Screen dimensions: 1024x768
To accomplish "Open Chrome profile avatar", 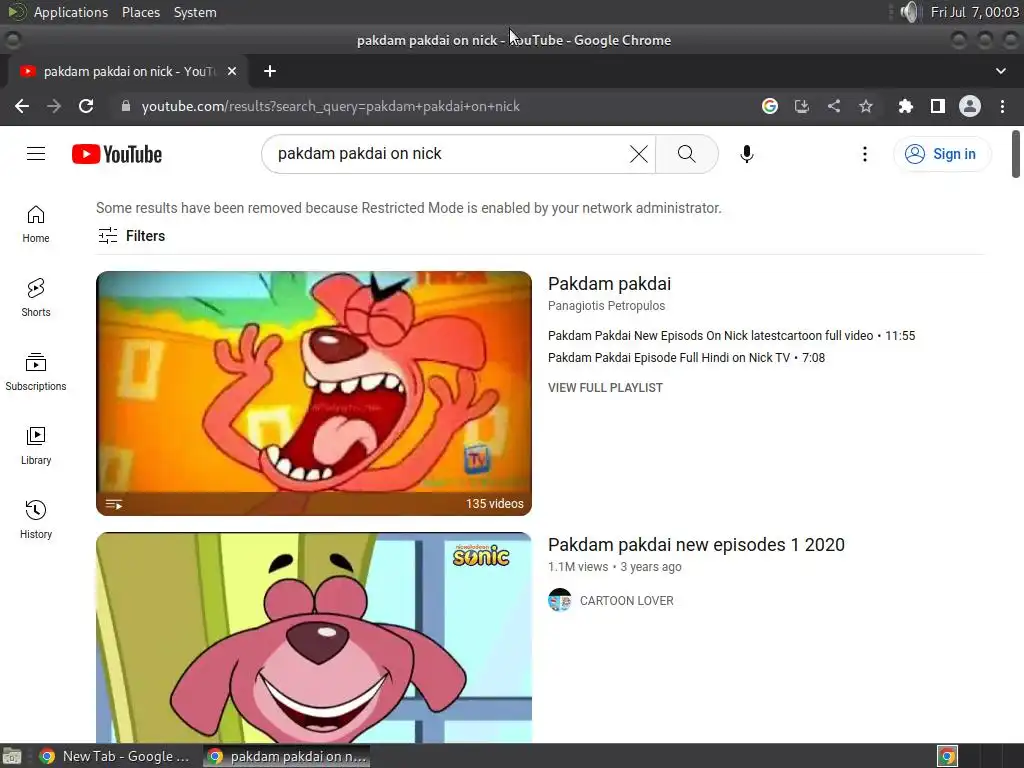I will pos(970,106).
